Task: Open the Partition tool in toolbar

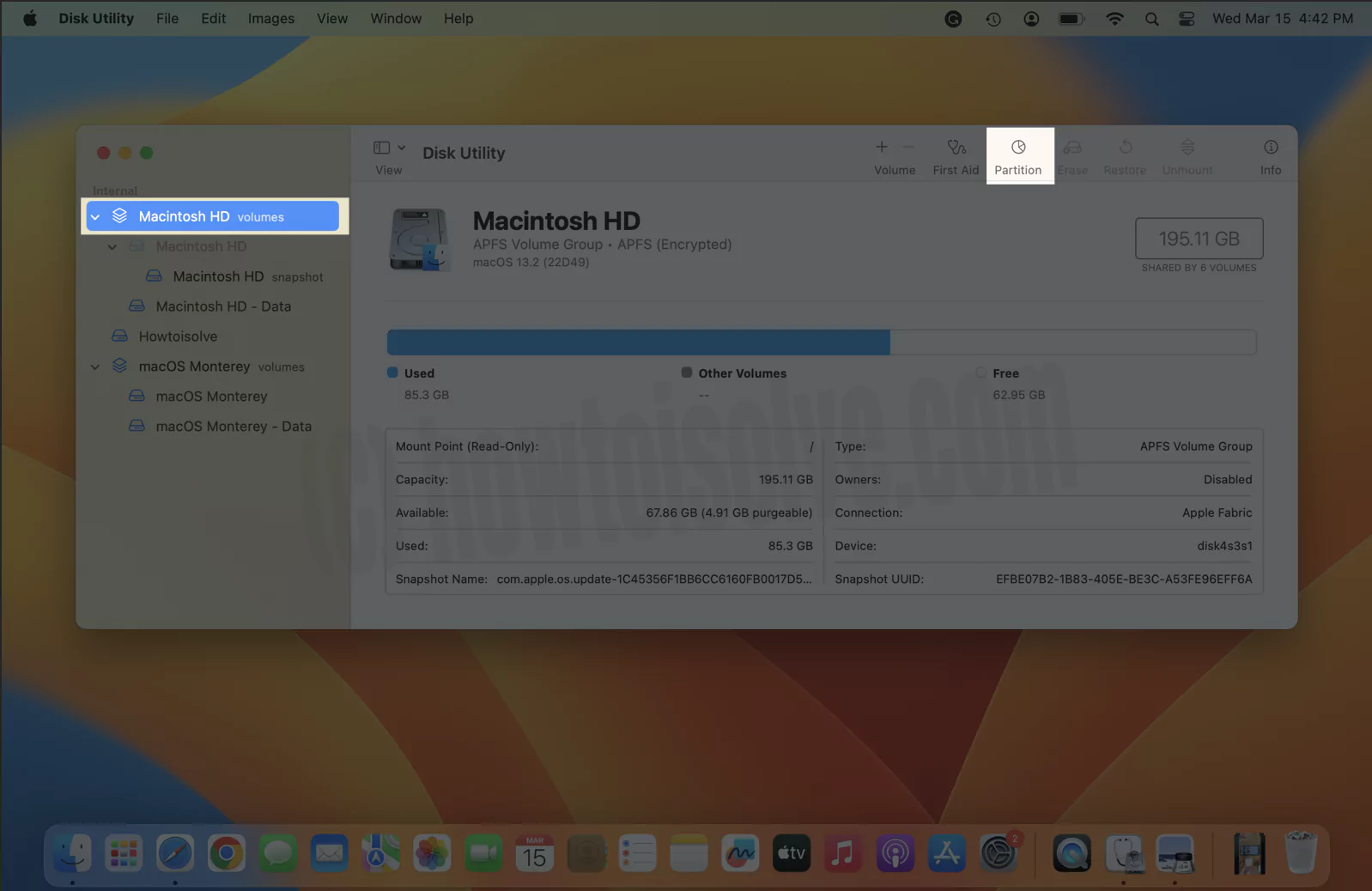Action: (1018, 157)
